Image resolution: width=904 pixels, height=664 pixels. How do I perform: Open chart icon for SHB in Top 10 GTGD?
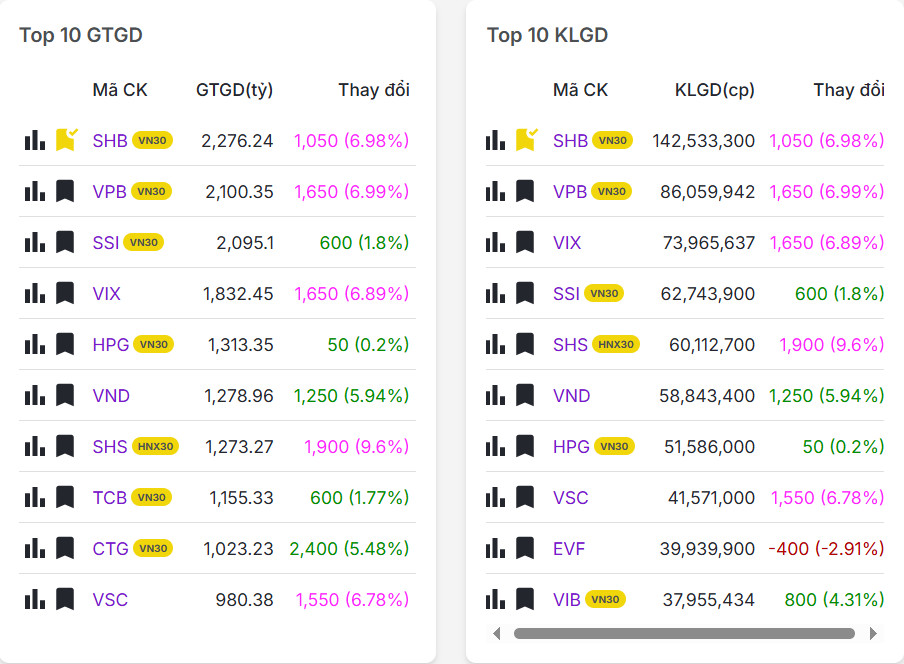coord(35,140)
